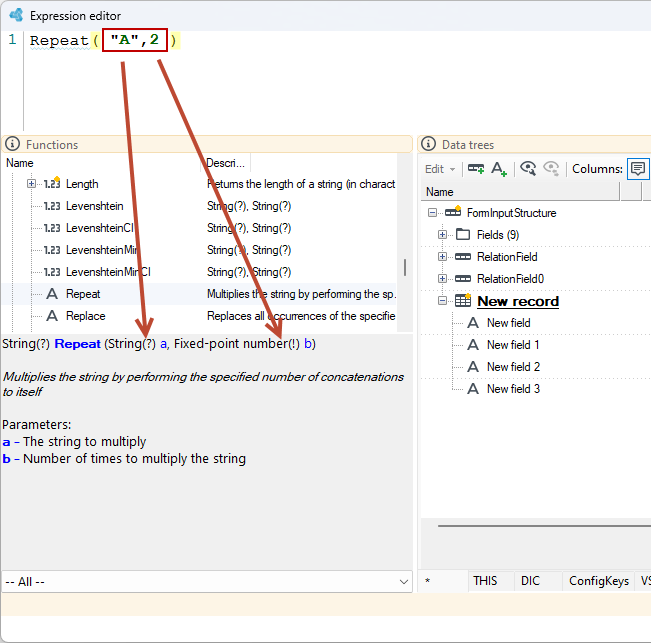
Task: Click the Length function 1.23 icon
Action: [52, 183]
